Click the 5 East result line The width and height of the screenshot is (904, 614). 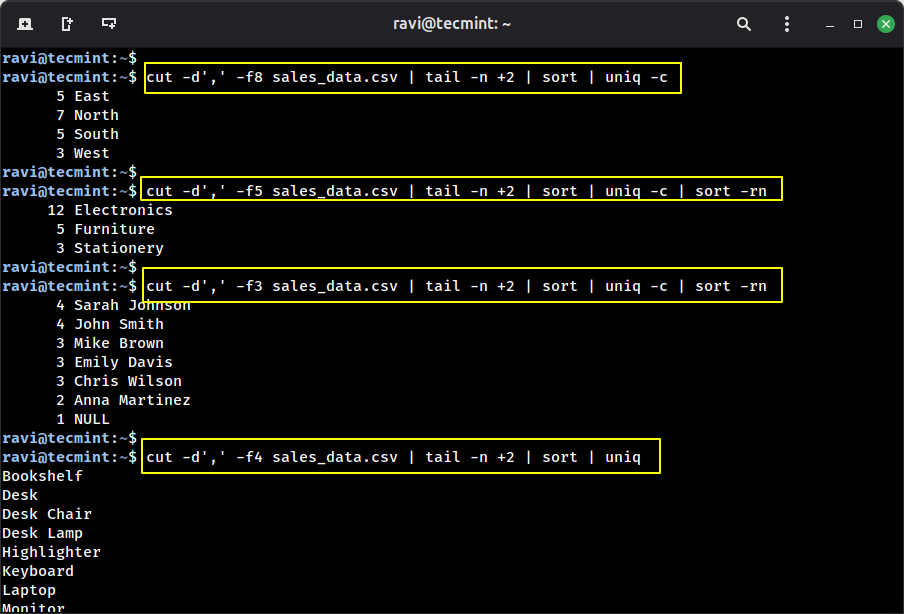[x=82, y=96]
